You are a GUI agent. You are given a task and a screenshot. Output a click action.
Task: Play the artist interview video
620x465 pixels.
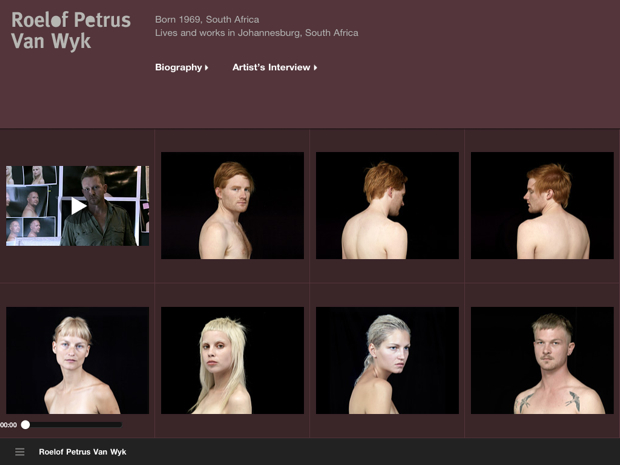pyautogui.click(x=78, y=206)
